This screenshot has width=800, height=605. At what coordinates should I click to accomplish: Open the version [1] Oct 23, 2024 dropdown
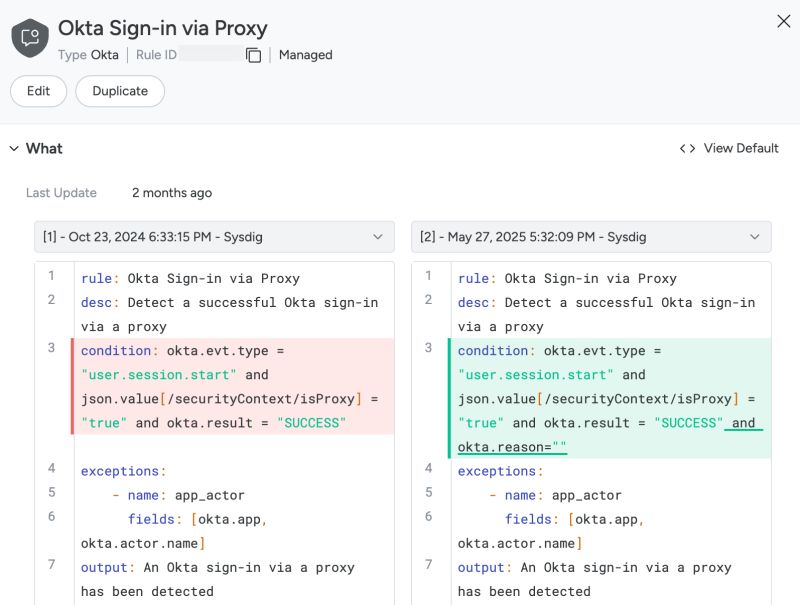(214, 237)
